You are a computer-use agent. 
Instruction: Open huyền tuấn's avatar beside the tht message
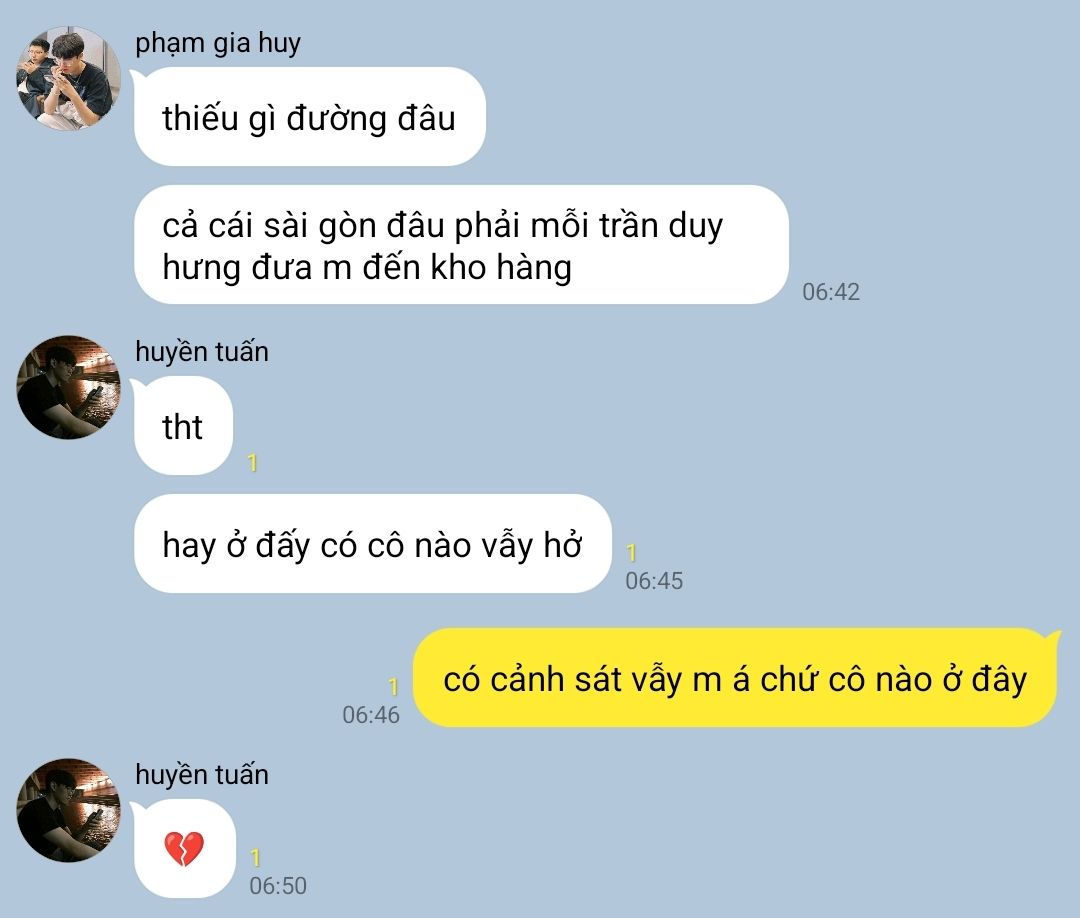point(68,387)
